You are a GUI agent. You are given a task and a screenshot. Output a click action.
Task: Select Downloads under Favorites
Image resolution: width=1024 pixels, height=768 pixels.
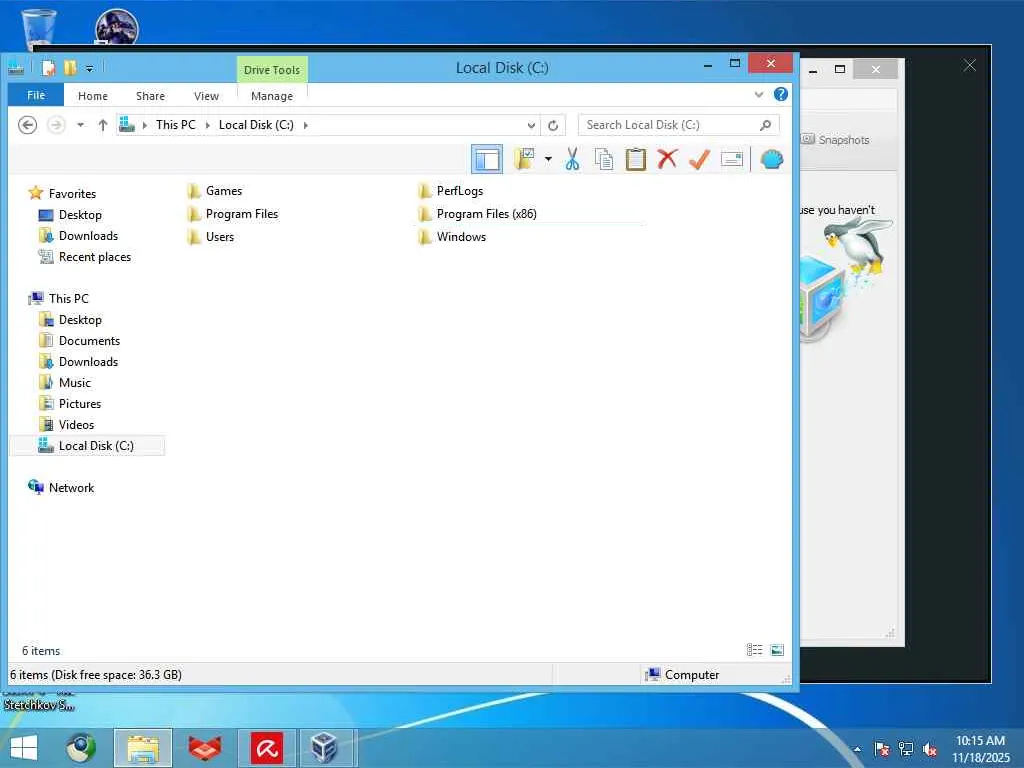click(78, 236)
